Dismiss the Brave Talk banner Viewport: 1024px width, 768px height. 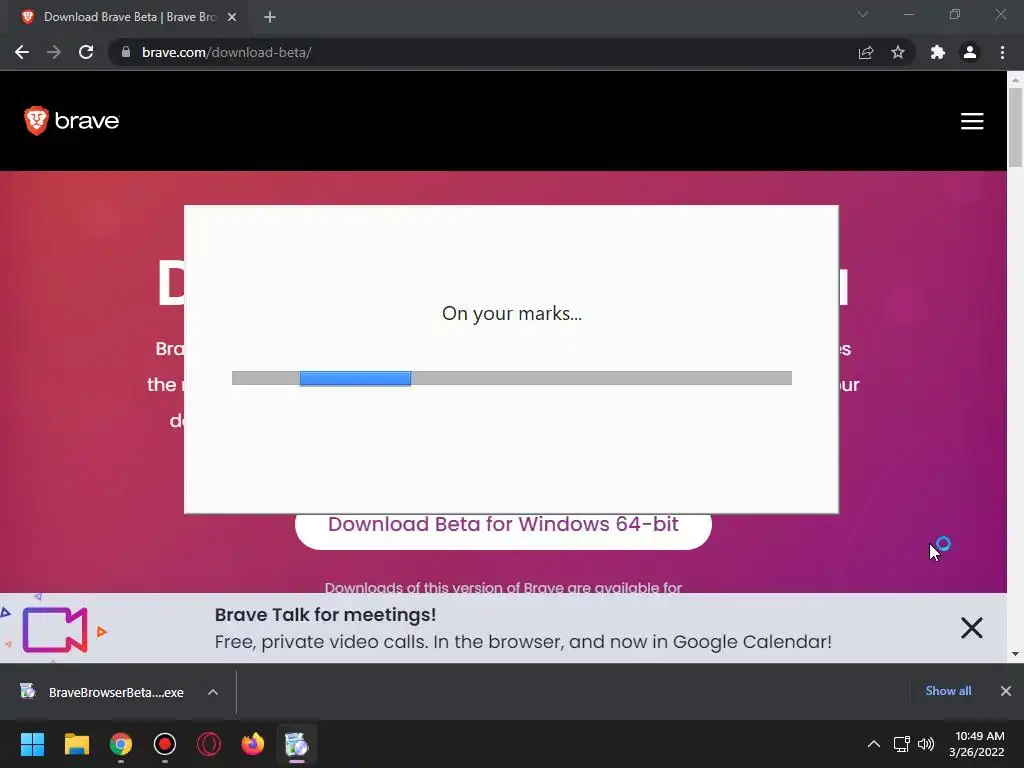tap(972, 628)
